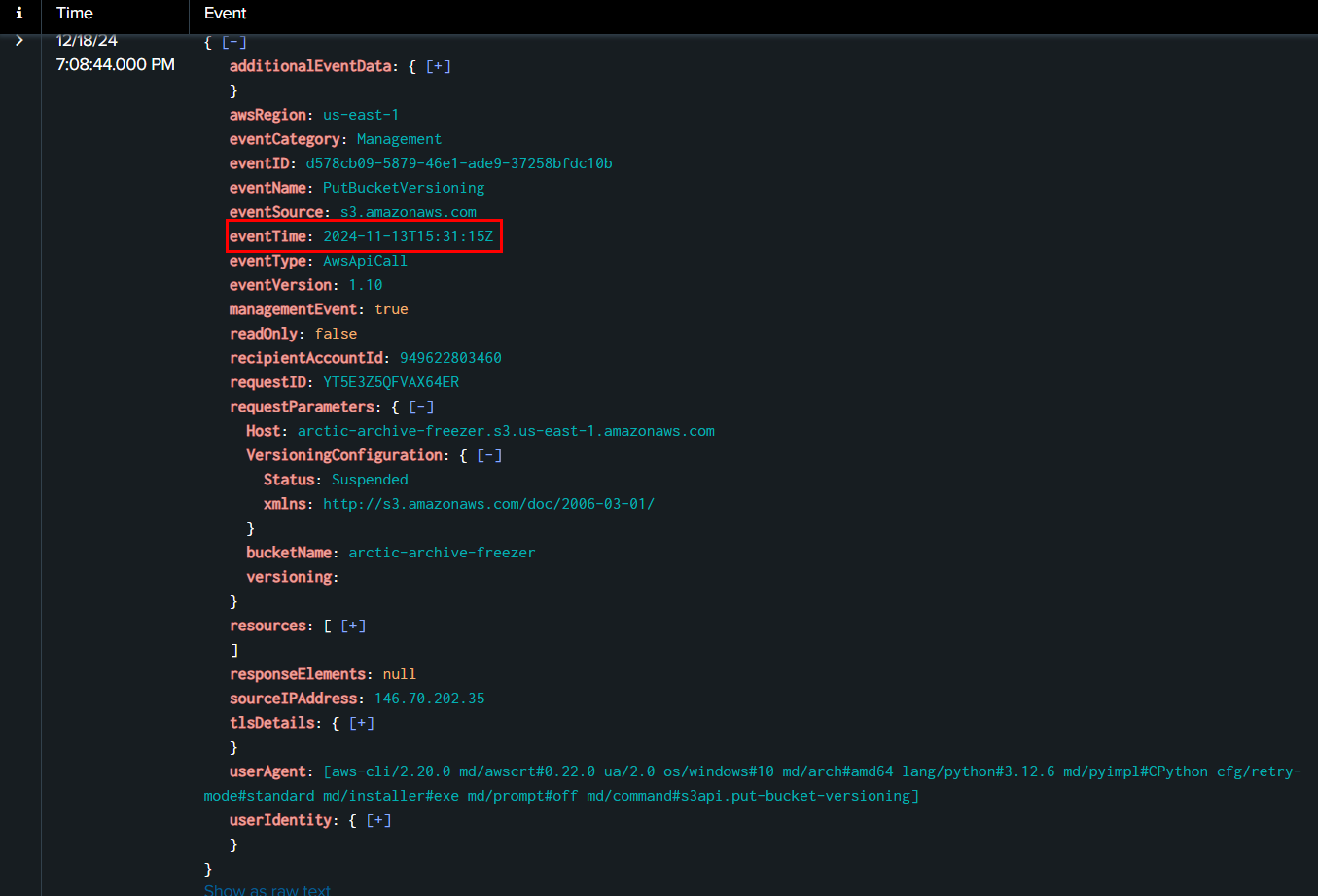The width and height of the screenshot is (1318, 896).
Task: Expand the userIdentity object
Action: 377,819
